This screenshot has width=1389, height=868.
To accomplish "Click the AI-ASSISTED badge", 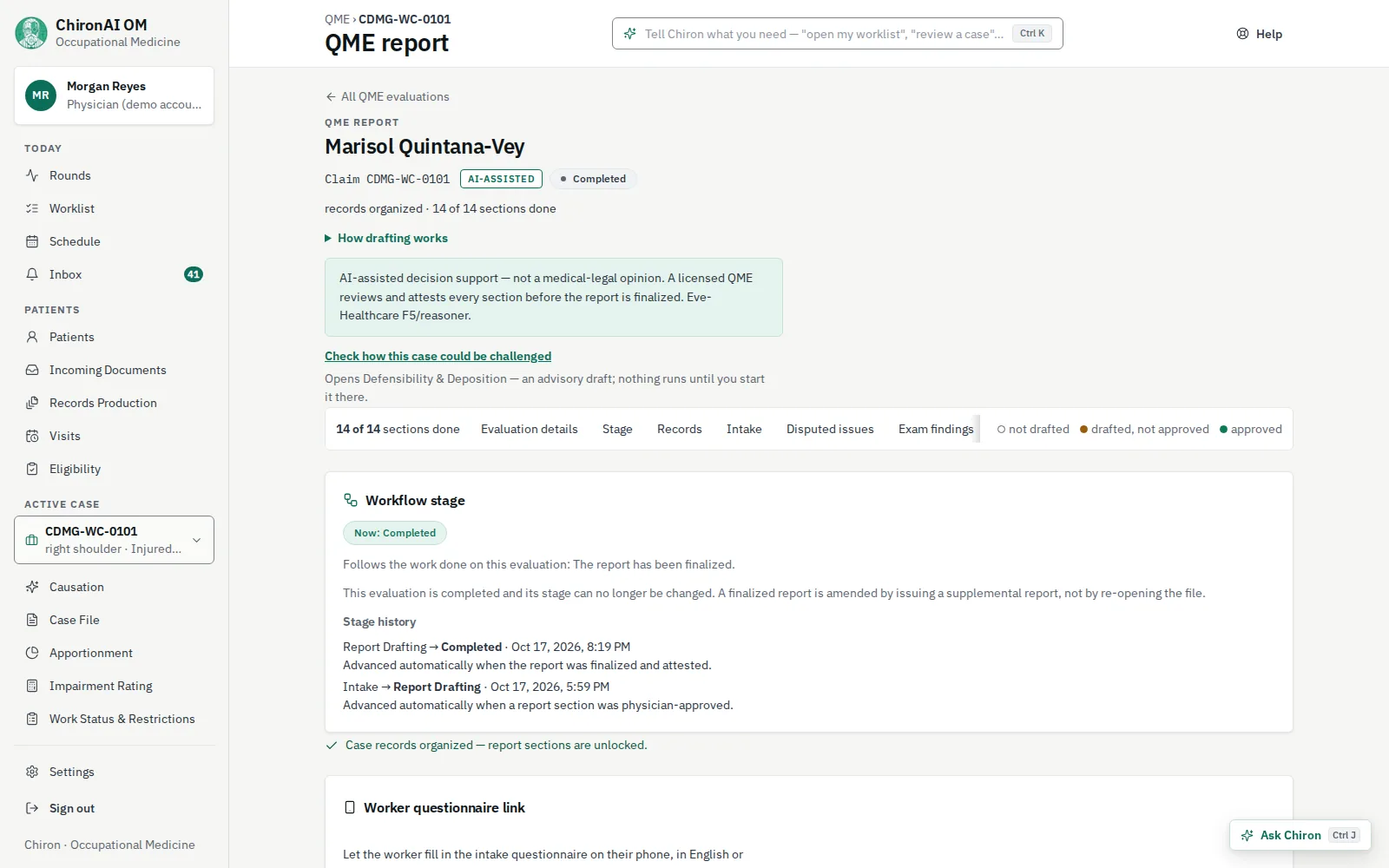I will coord(501,179).
